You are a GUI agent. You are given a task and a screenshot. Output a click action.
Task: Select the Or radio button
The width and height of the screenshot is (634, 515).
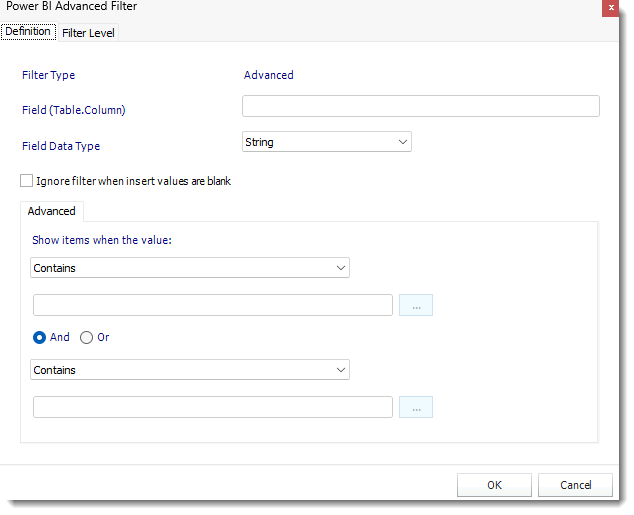pos(86,337)
